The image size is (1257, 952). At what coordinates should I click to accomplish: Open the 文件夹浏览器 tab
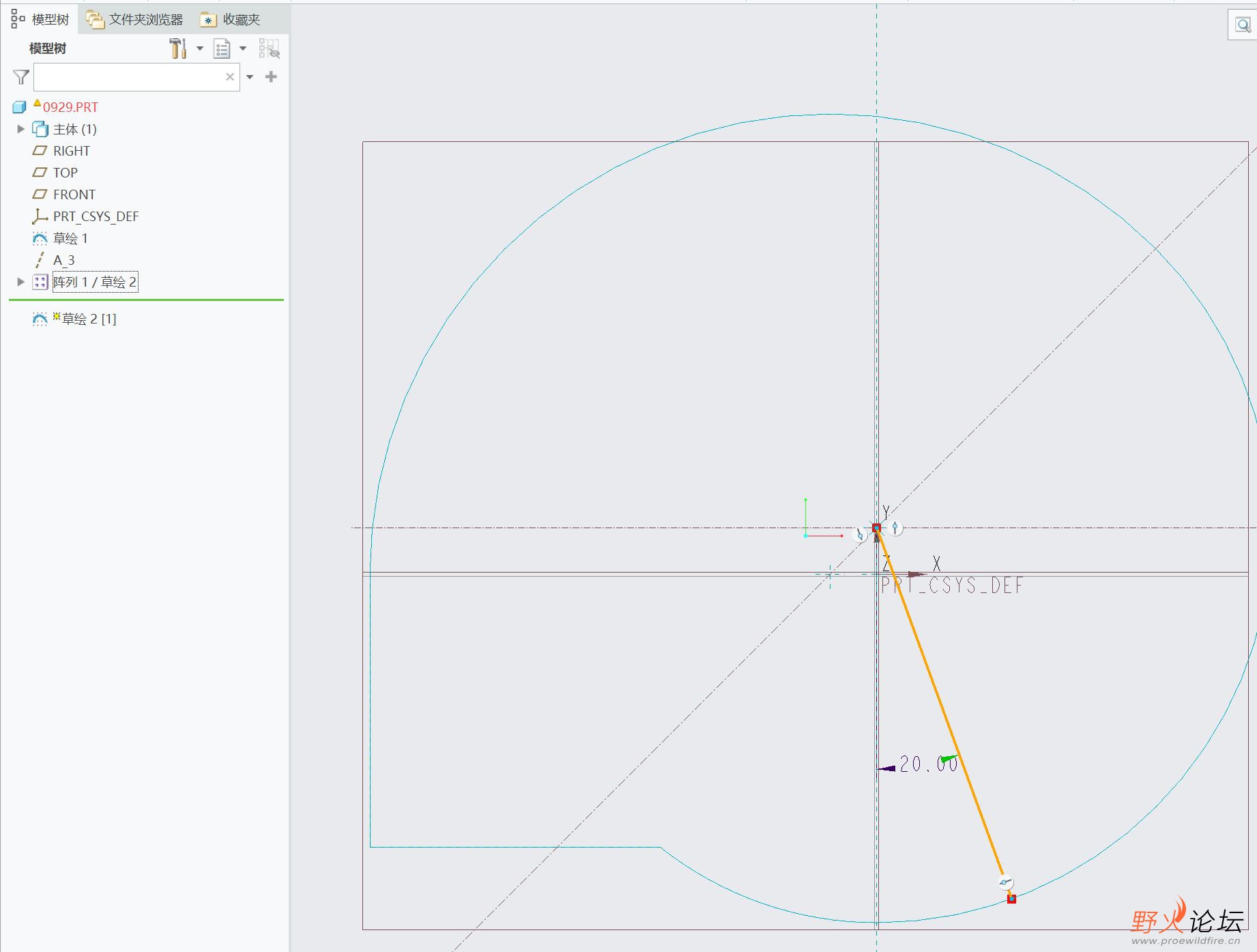point(135,19)
